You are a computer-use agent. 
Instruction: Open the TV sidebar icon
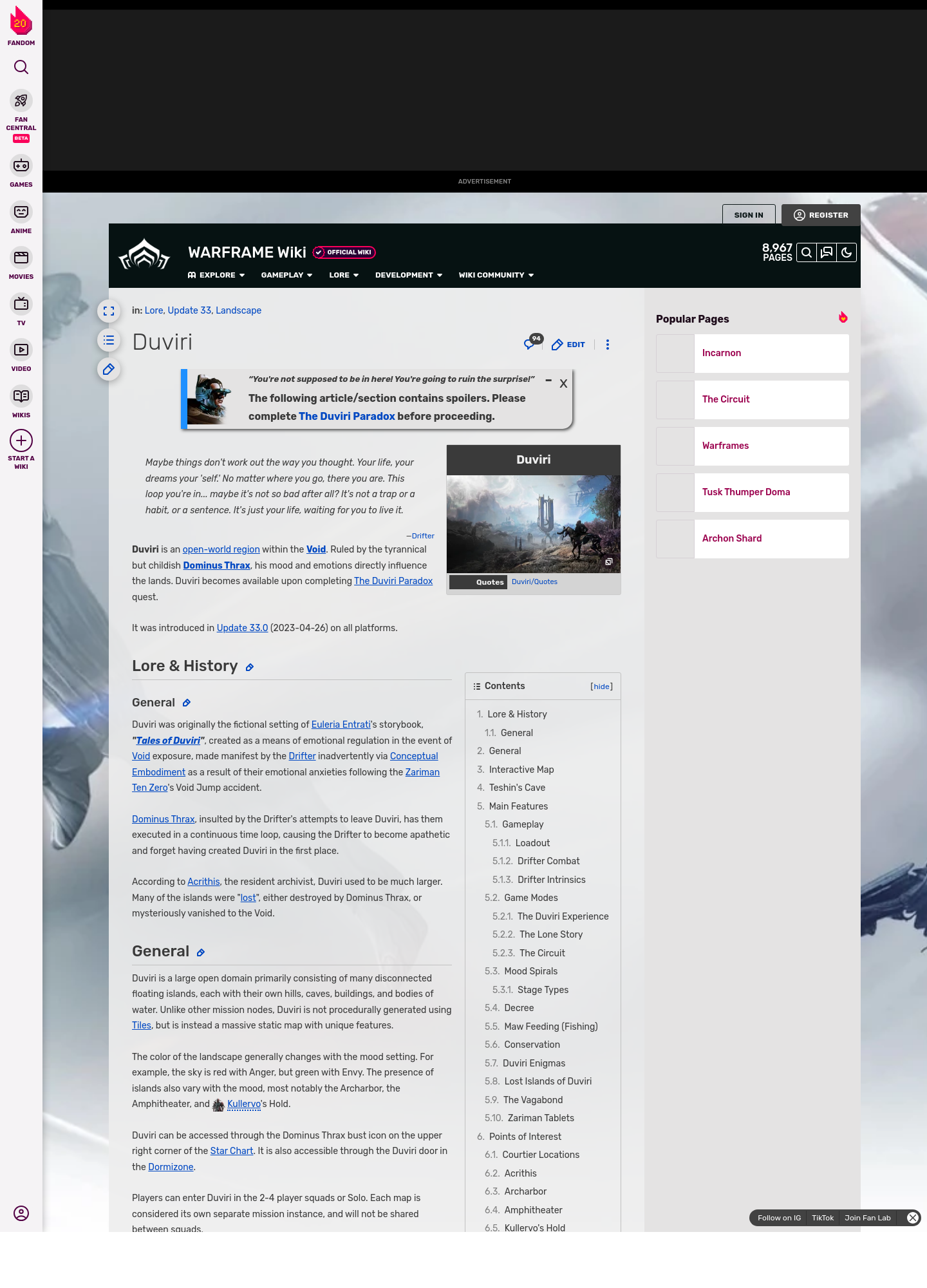21,304
